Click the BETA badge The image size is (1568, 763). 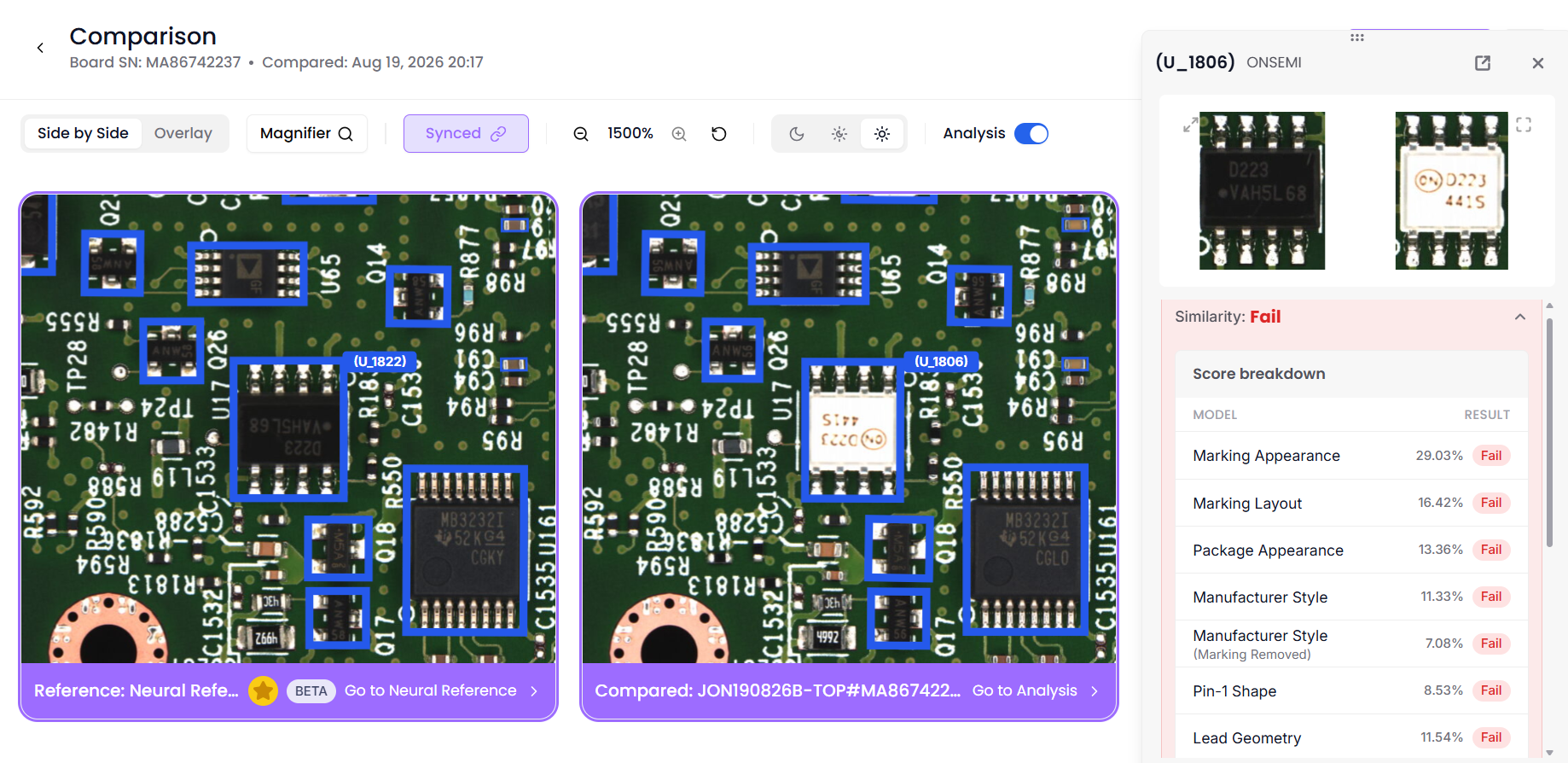pyautogui.click(x=311, y=690)
